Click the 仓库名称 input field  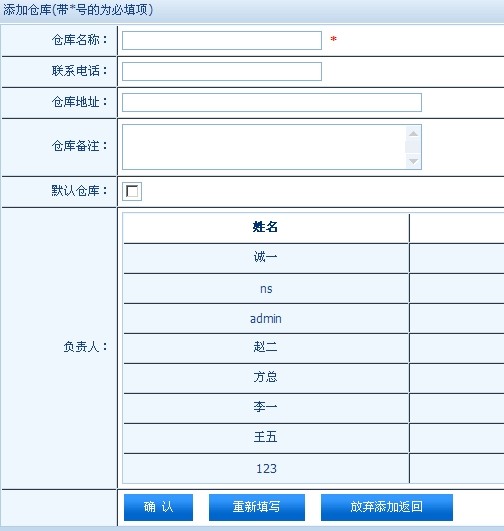coord(222,40)
